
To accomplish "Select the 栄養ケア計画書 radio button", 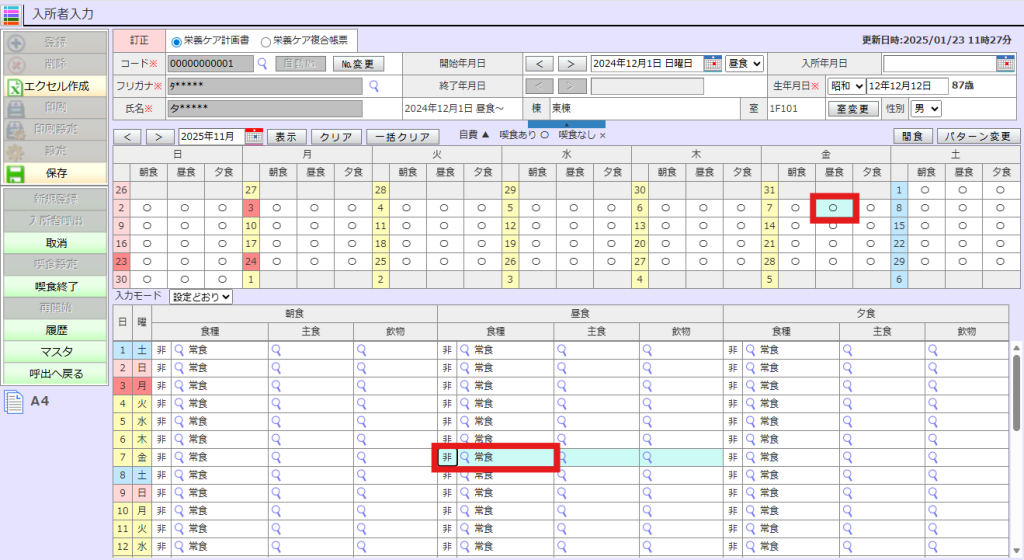I will (x=177, y=42).
